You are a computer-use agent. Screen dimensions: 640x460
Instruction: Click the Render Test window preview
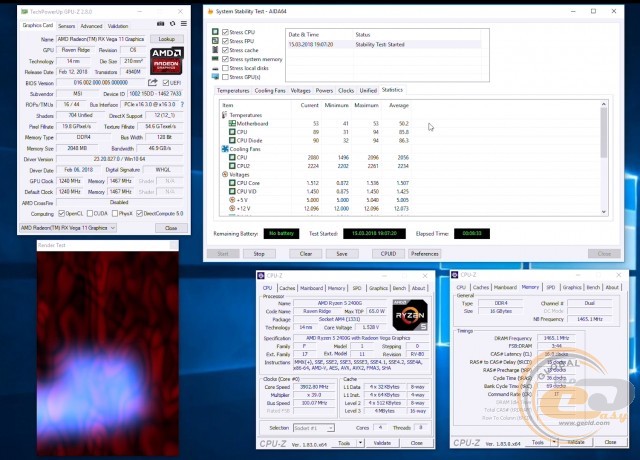(x=108, y=353)
